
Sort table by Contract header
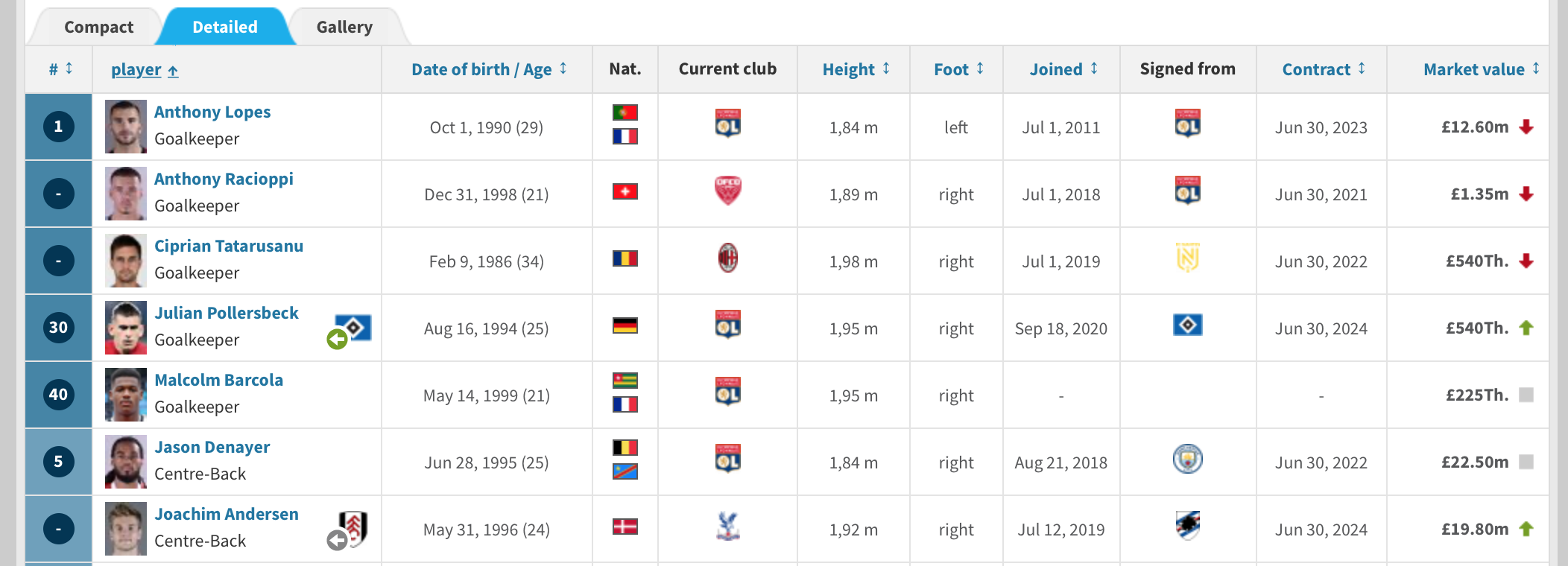pos(1323,69)
